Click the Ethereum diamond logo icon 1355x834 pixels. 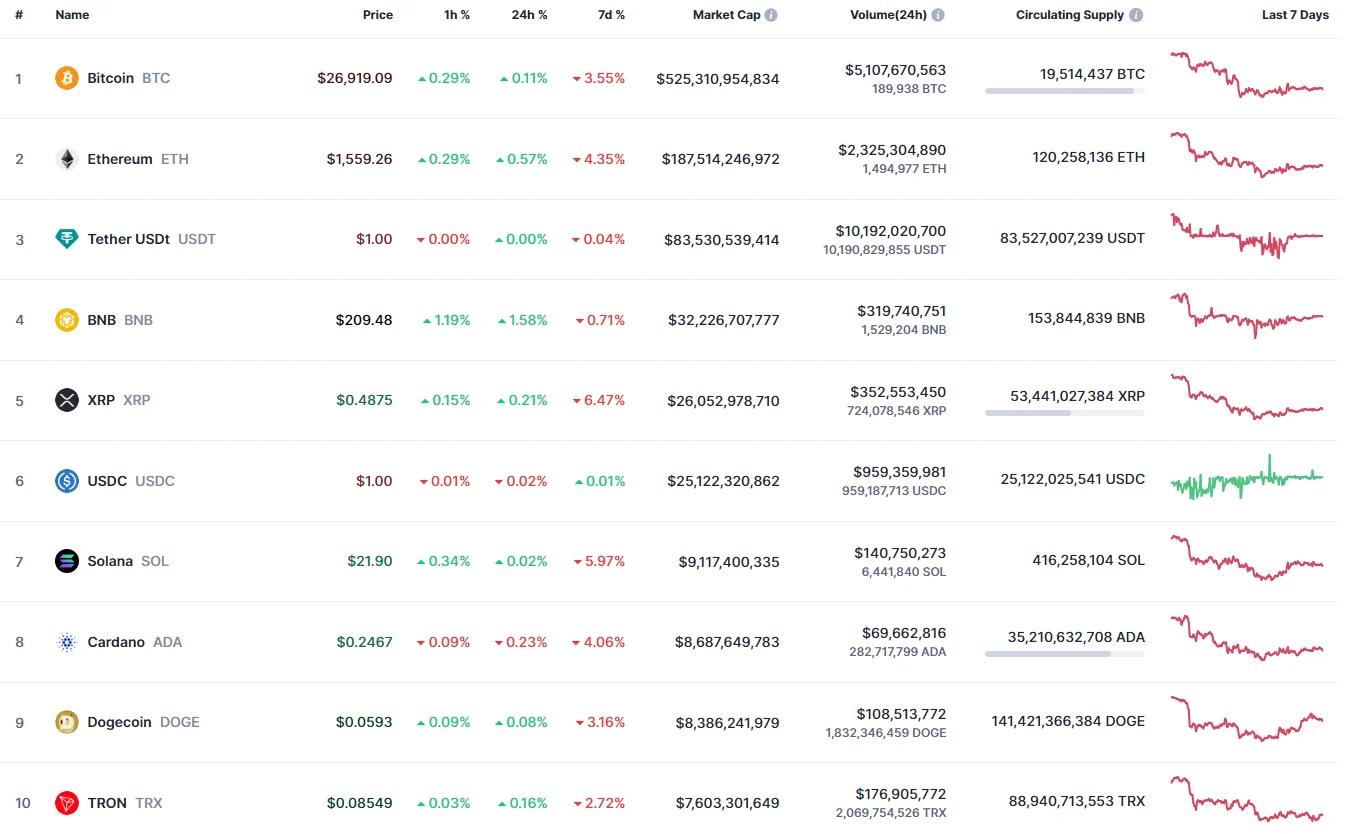tap(67, 159)
